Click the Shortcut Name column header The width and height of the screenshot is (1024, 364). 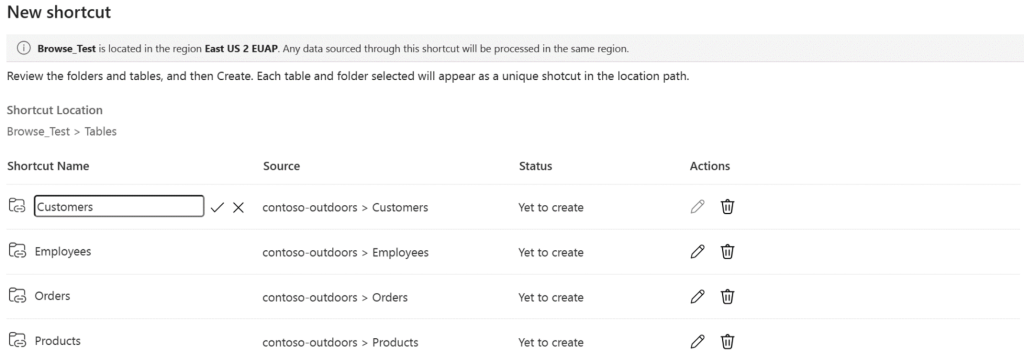[48, 166]
